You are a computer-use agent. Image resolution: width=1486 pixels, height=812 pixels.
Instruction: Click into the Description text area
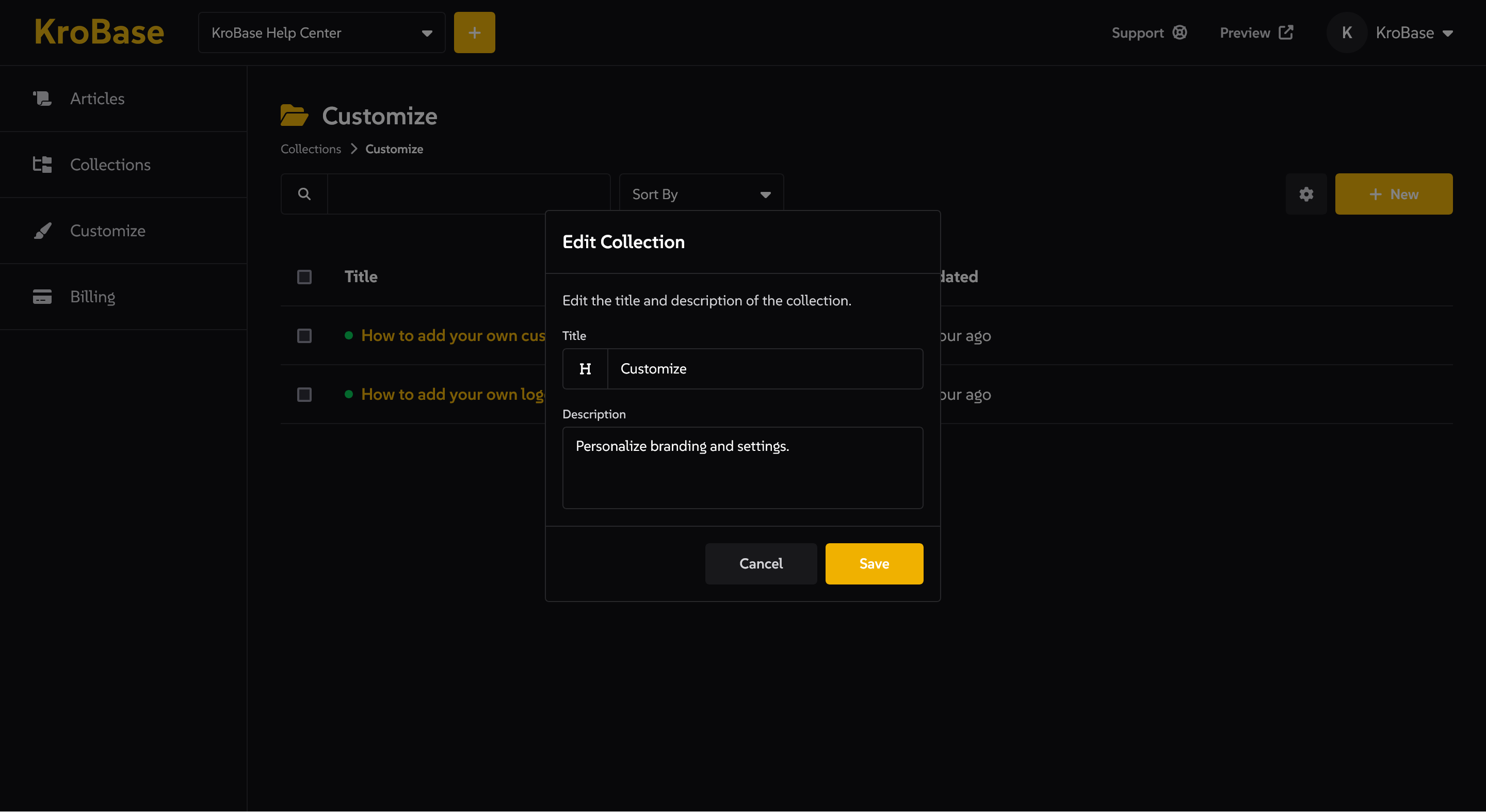(x=742, y=468)
